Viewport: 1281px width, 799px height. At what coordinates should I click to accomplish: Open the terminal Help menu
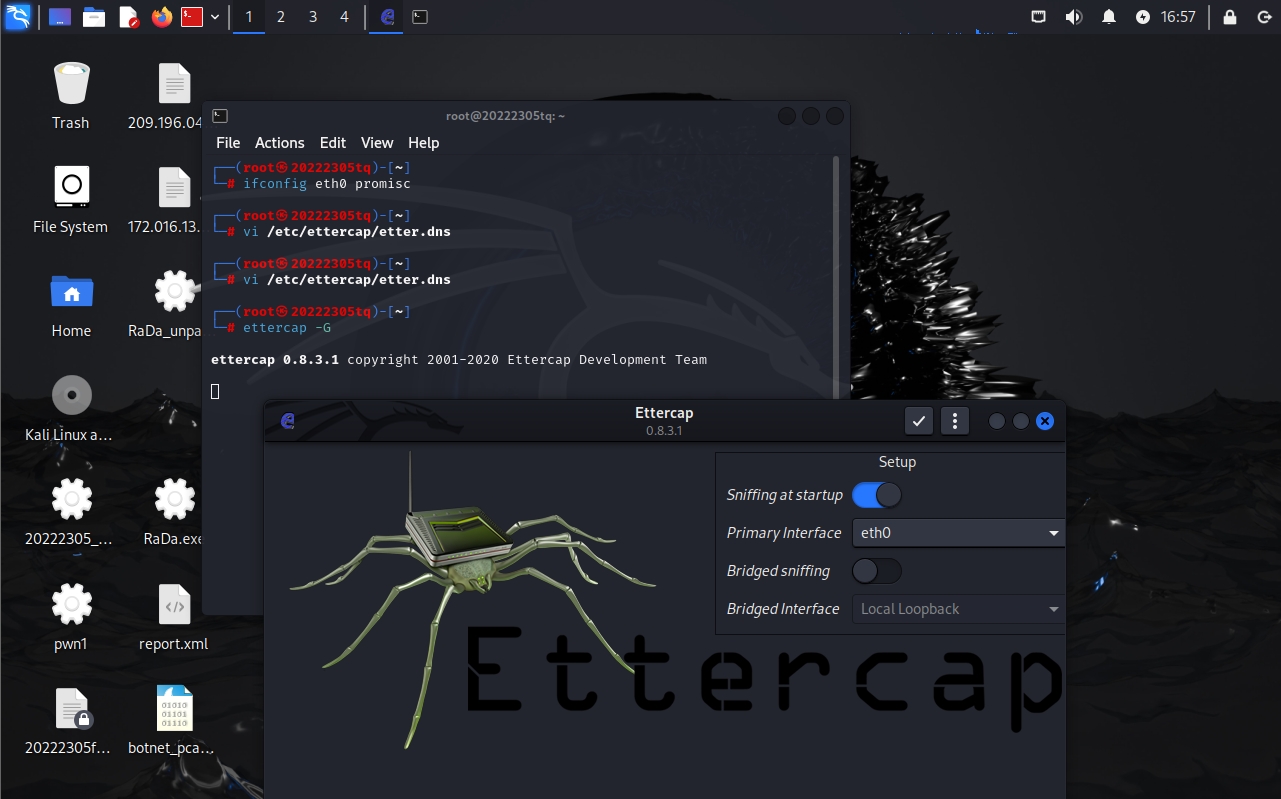click(424, 143)
